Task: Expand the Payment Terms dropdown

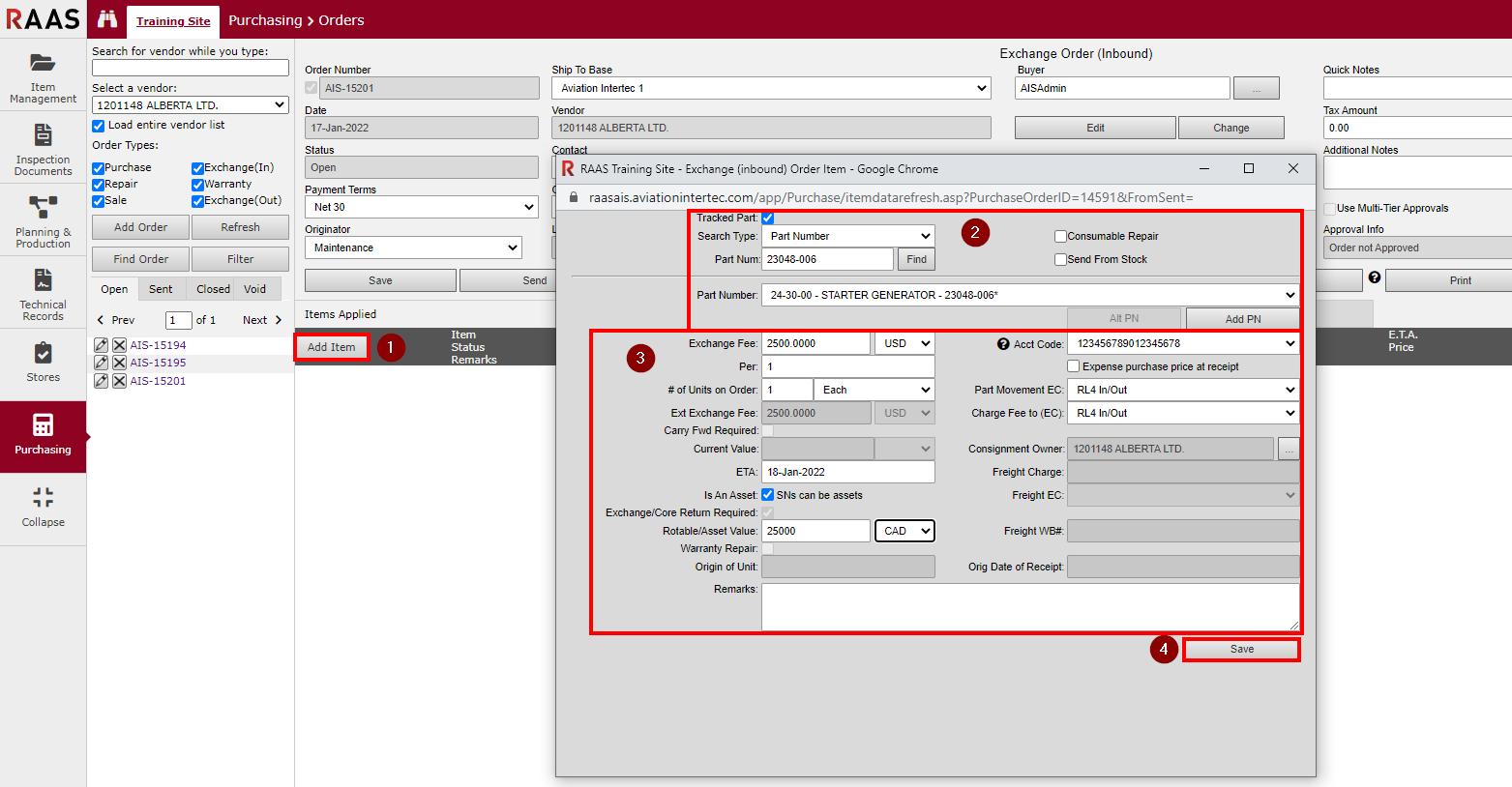Action: pyautogui.click(x=422, y=207)
